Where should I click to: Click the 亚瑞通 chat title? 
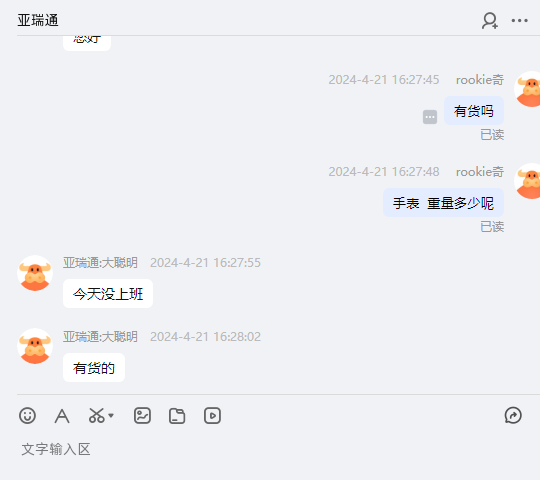(x=38, y=20)
